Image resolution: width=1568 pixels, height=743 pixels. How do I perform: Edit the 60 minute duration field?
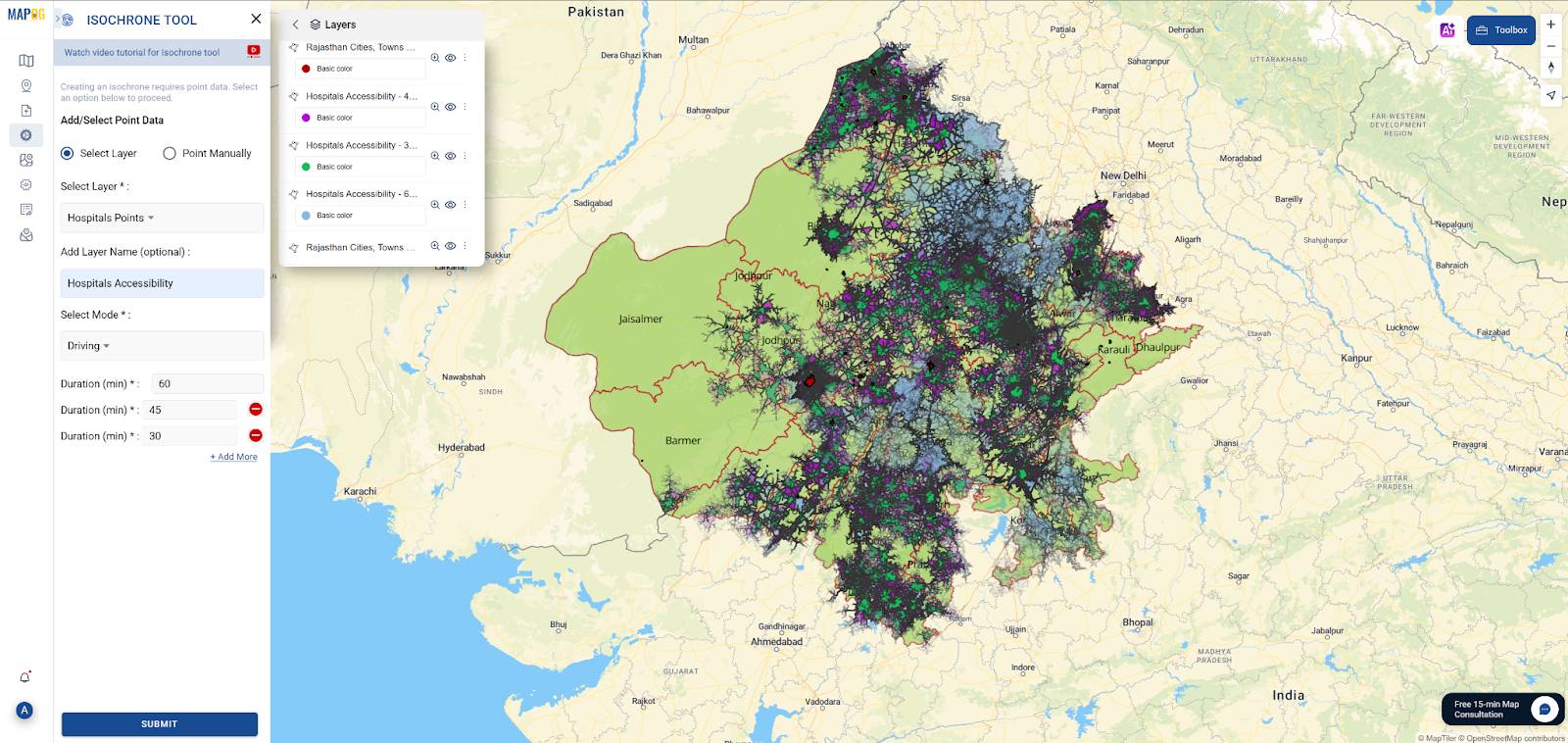(x=207, y=384)
